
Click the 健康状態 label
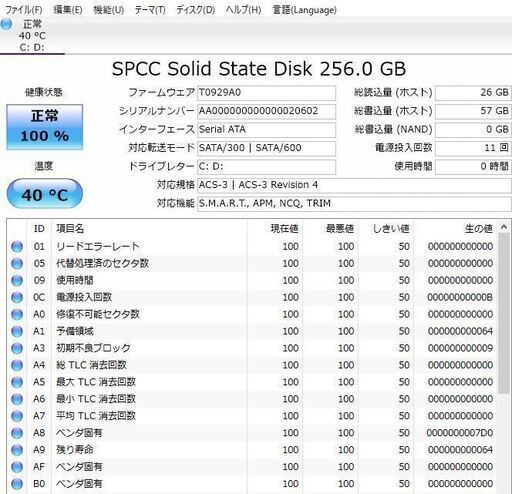pos(44,92)
